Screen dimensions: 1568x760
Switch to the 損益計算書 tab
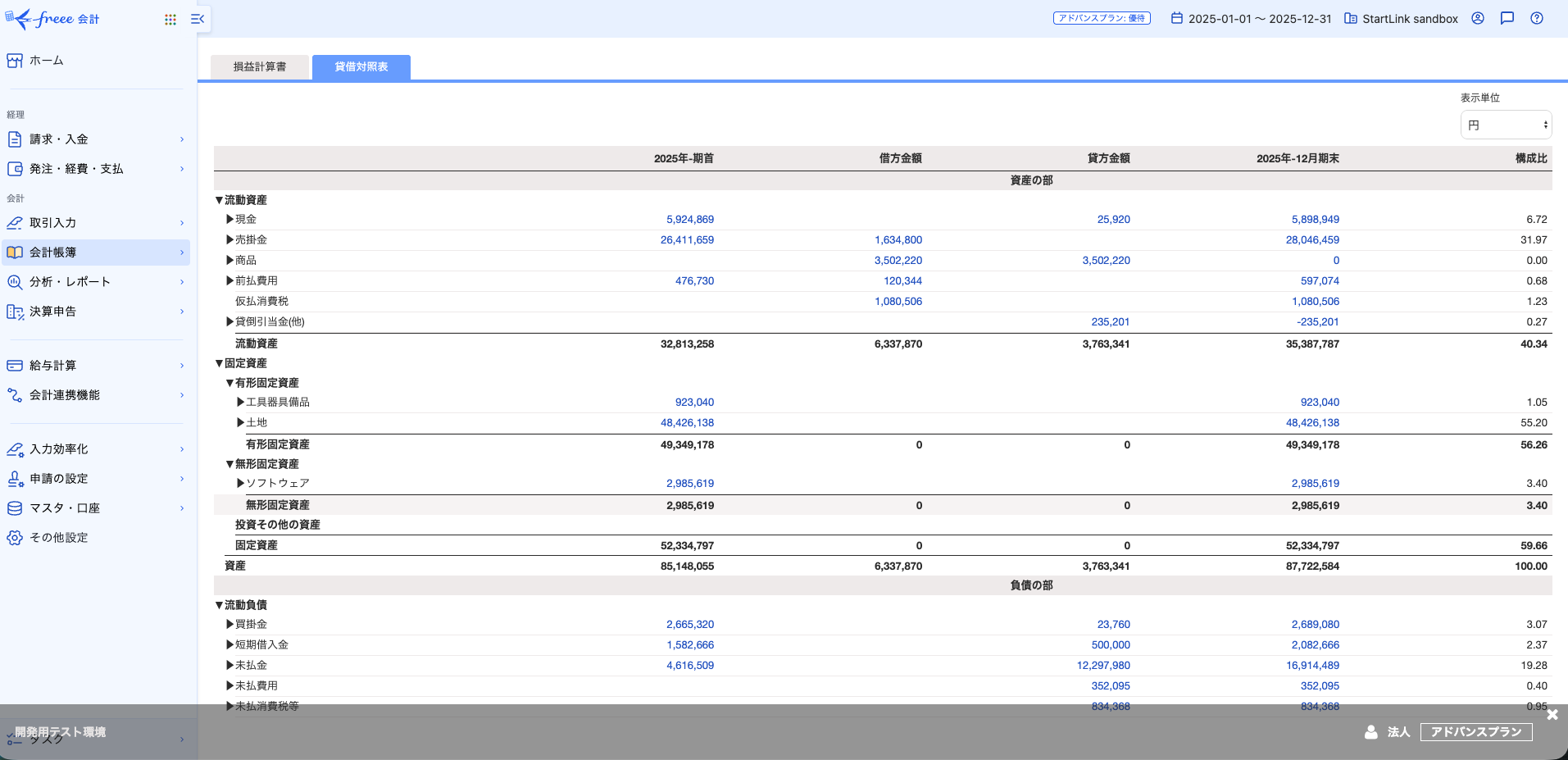[260, 67]
